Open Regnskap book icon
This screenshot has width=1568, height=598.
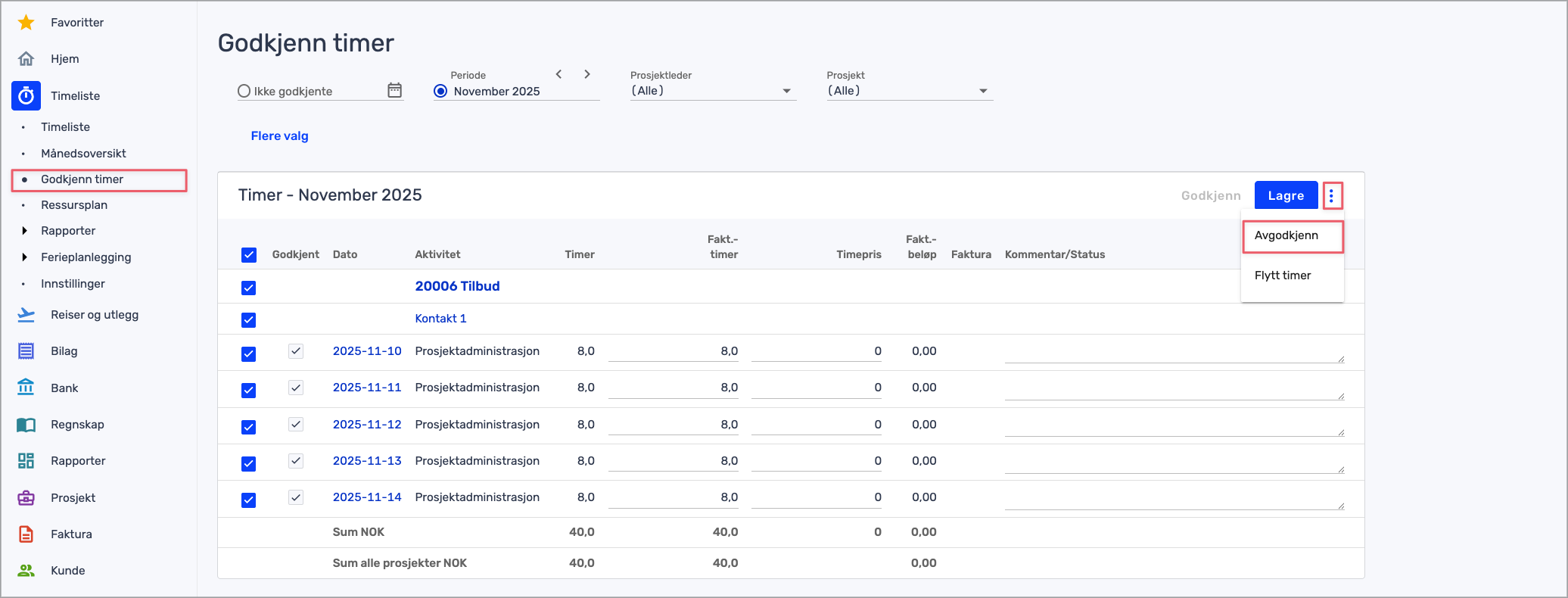(x=26, y=425)
